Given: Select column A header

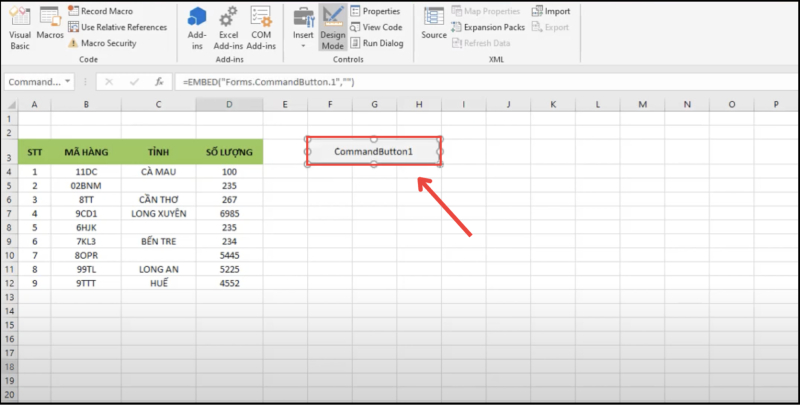Looking at the screenshot, I should pos(34,105).
